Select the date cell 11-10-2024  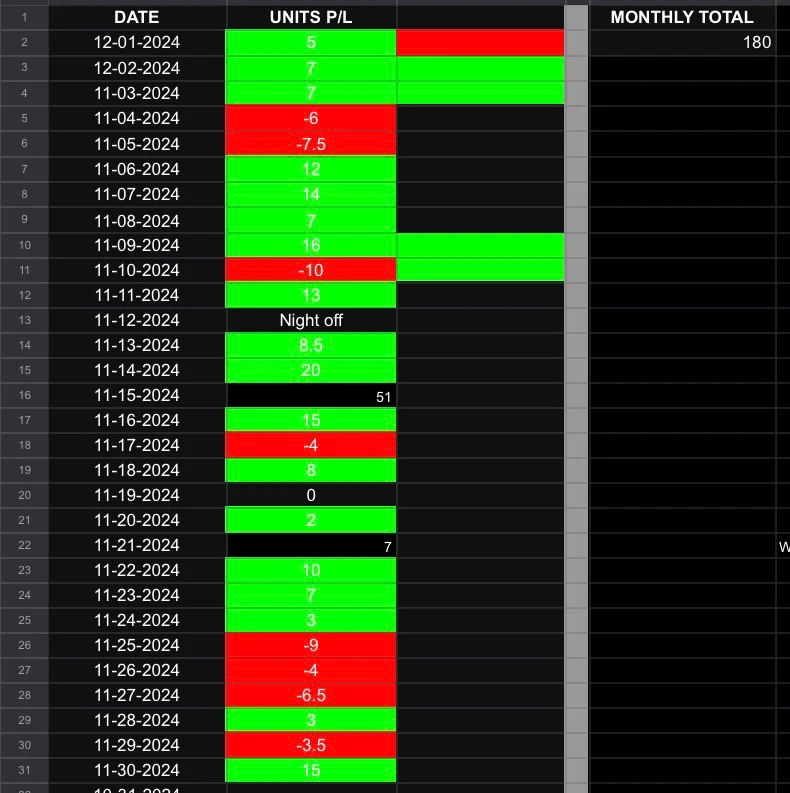(137, 270)
